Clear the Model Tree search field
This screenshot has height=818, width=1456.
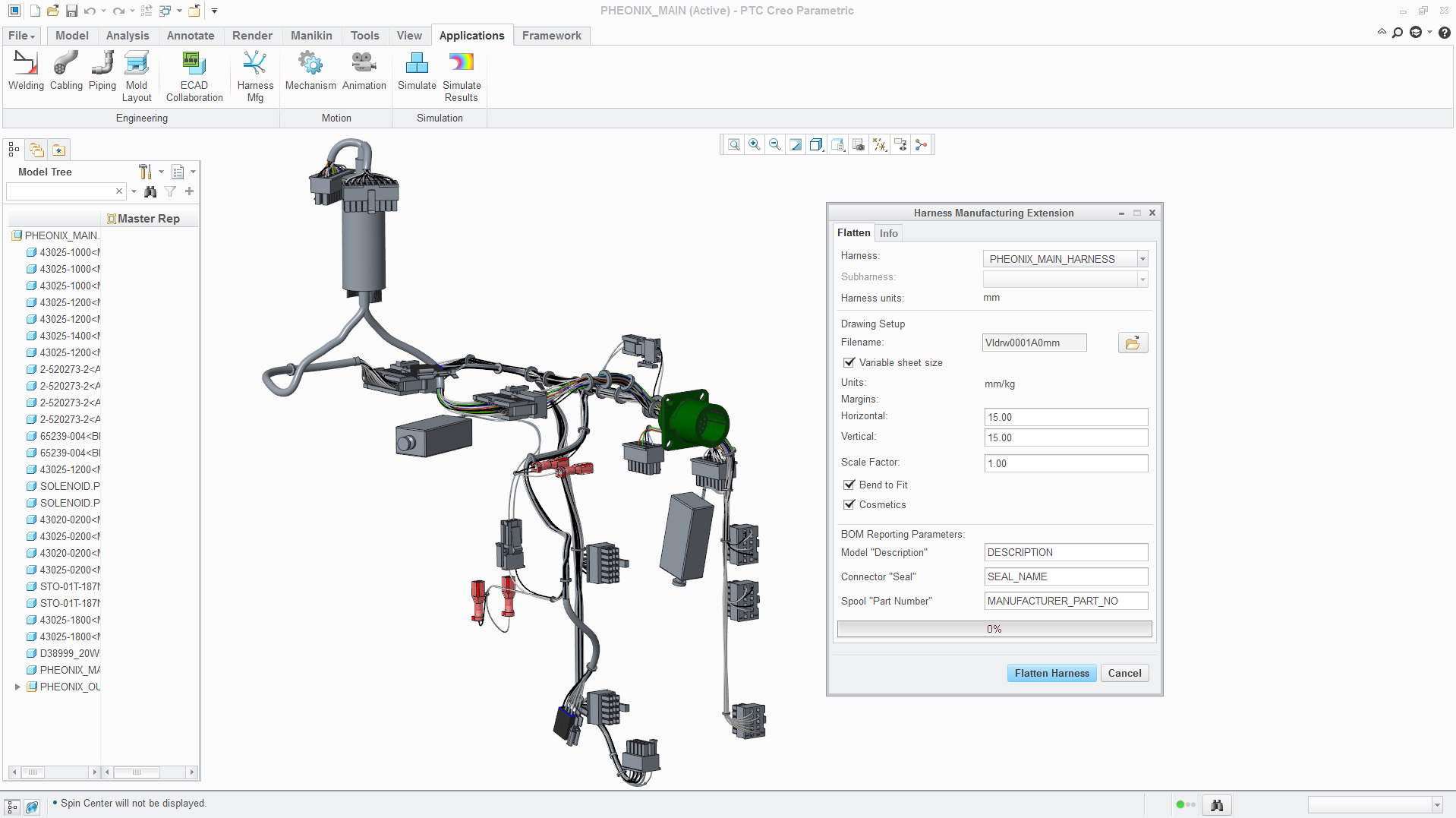tap(118, 191)
